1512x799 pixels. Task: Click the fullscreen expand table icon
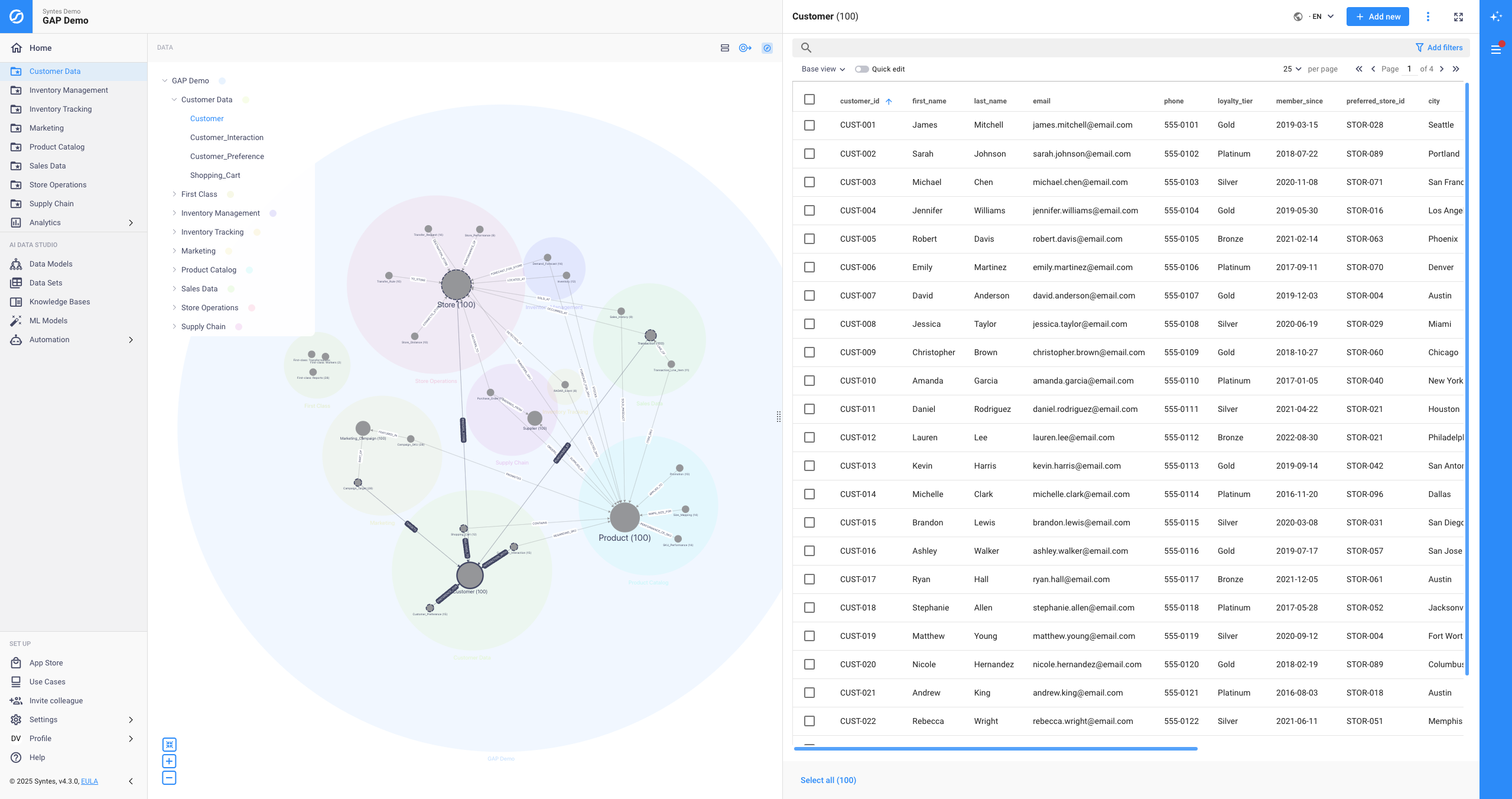point(1458,17)
